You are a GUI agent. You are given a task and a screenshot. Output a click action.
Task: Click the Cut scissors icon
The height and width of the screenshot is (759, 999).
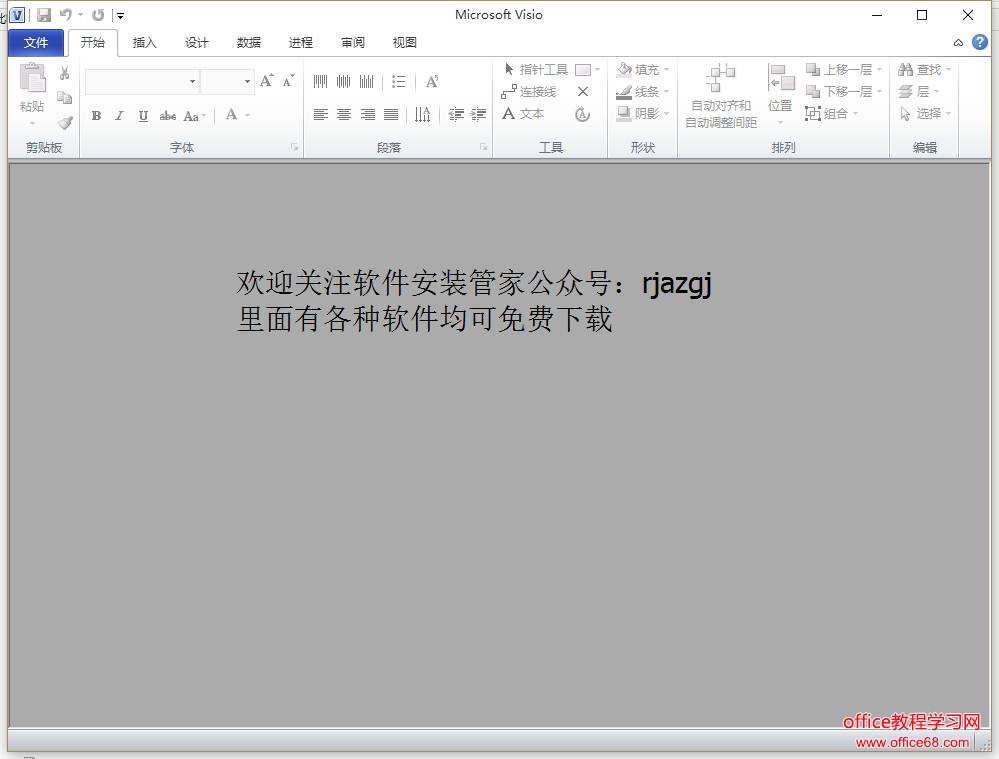pyautogui.click(x=64, y=73)
